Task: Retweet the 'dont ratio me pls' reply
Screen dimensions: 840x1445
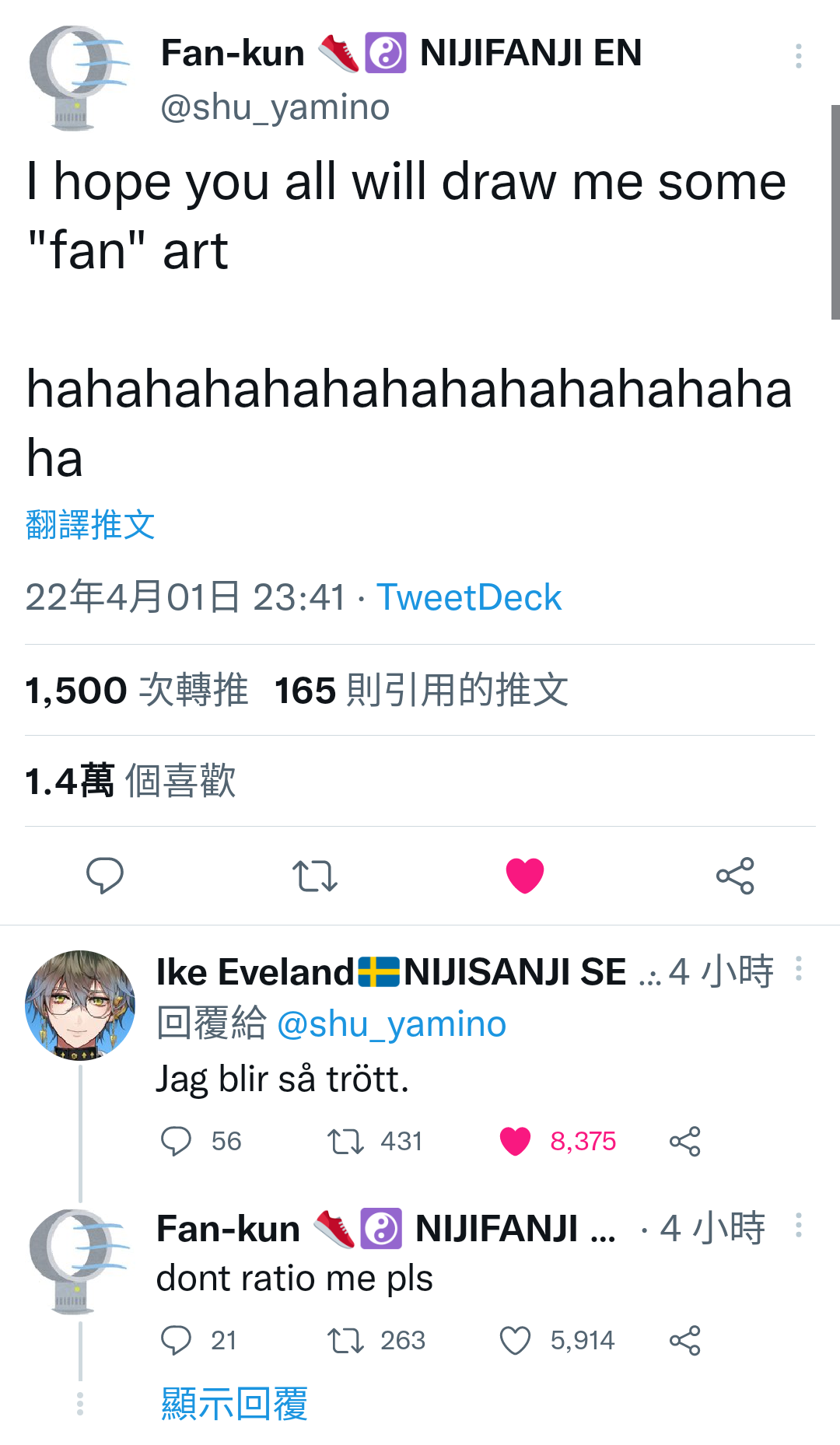Action: click(x=345, y=1341)
